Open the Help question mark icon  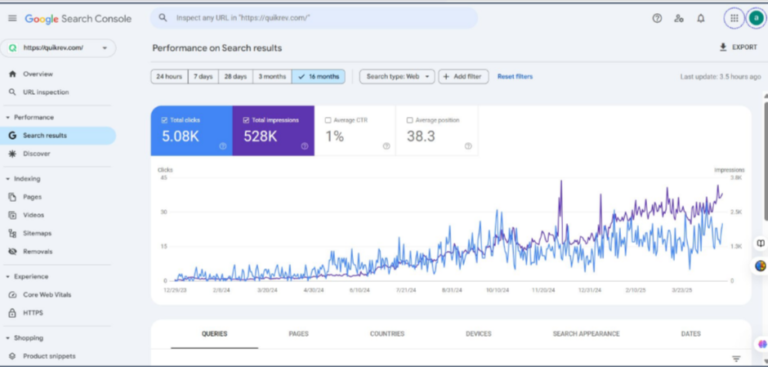point(657,19)
